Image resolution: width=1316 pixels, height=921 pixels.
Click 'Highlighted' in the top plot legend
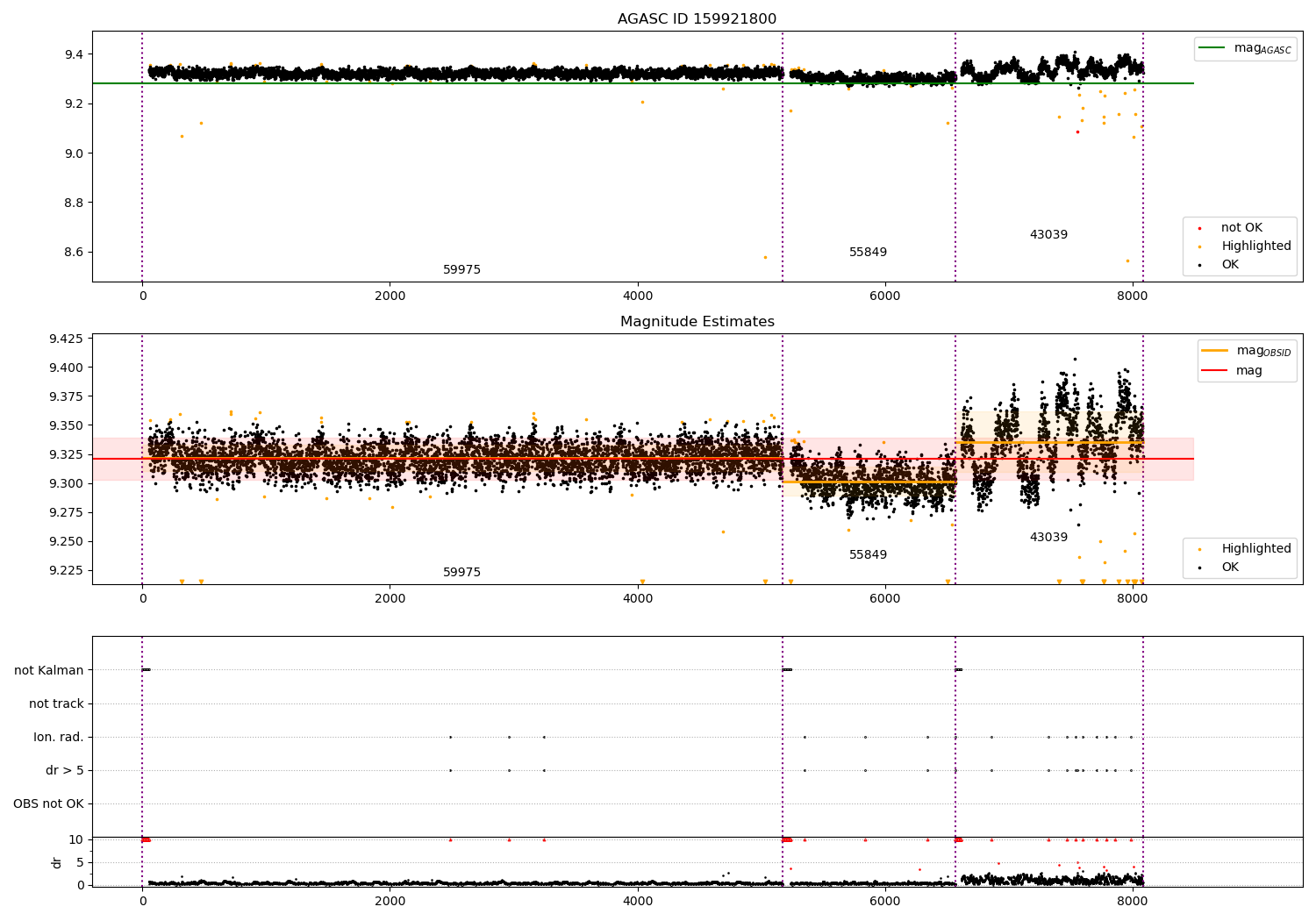1256,246
